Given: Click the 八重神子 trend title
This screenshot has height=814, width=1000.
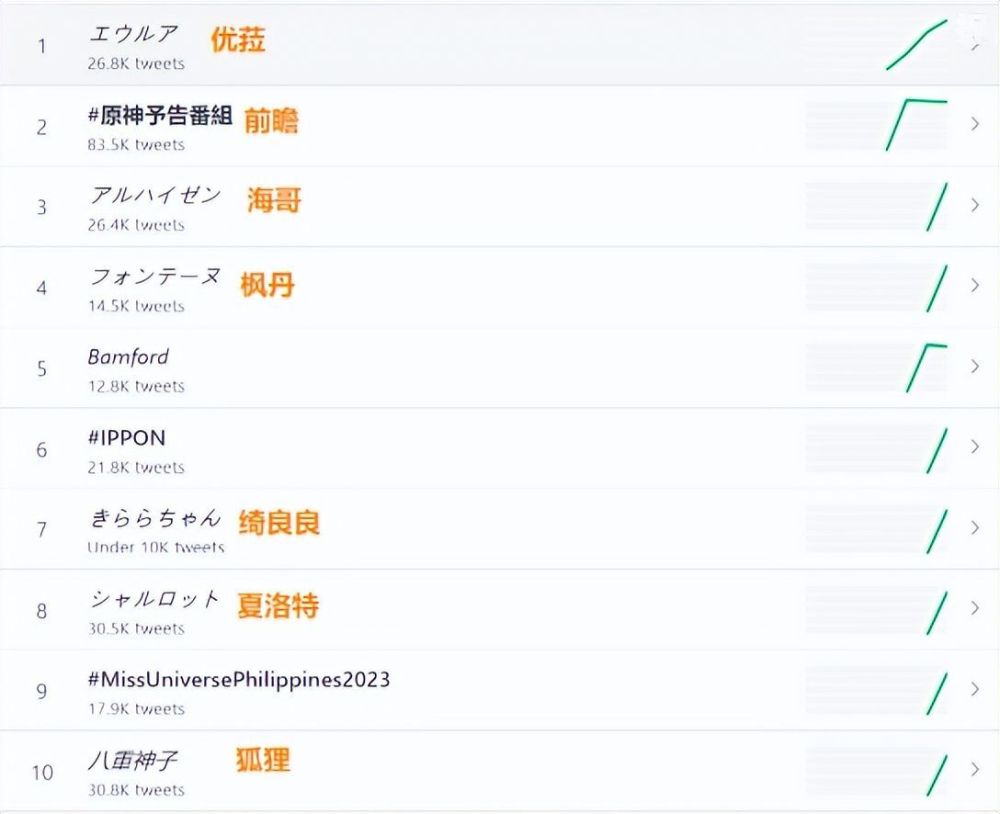Looking at the screenshot, I should [x=133, y=760].
